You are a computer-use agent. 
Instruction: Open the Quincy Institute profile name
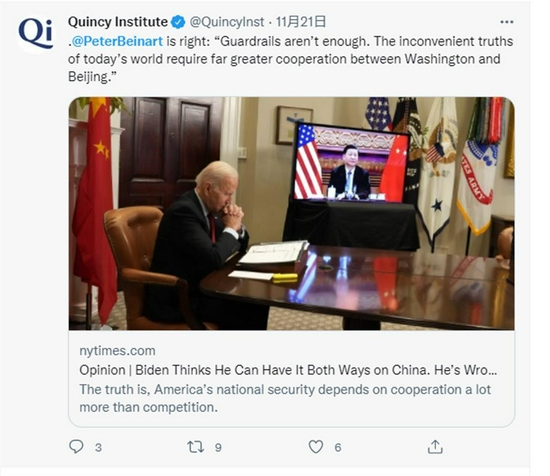(118, 22)
